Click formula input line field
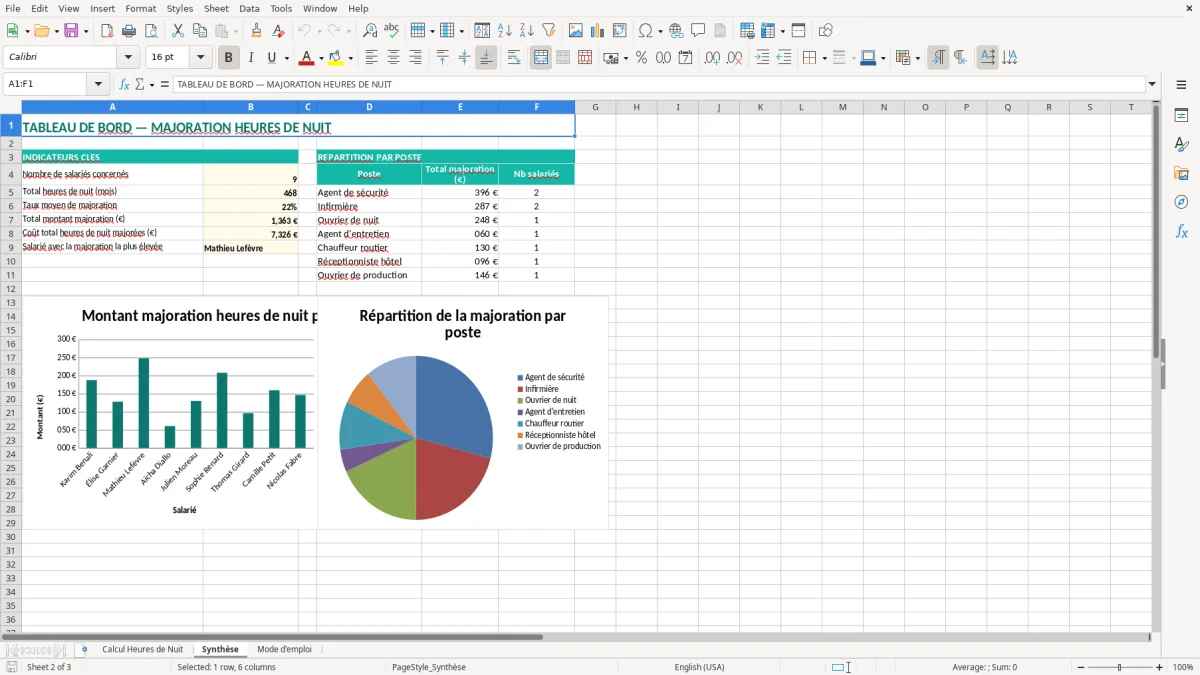Viewport: 1200px width, 675px height. pos(659,84)
